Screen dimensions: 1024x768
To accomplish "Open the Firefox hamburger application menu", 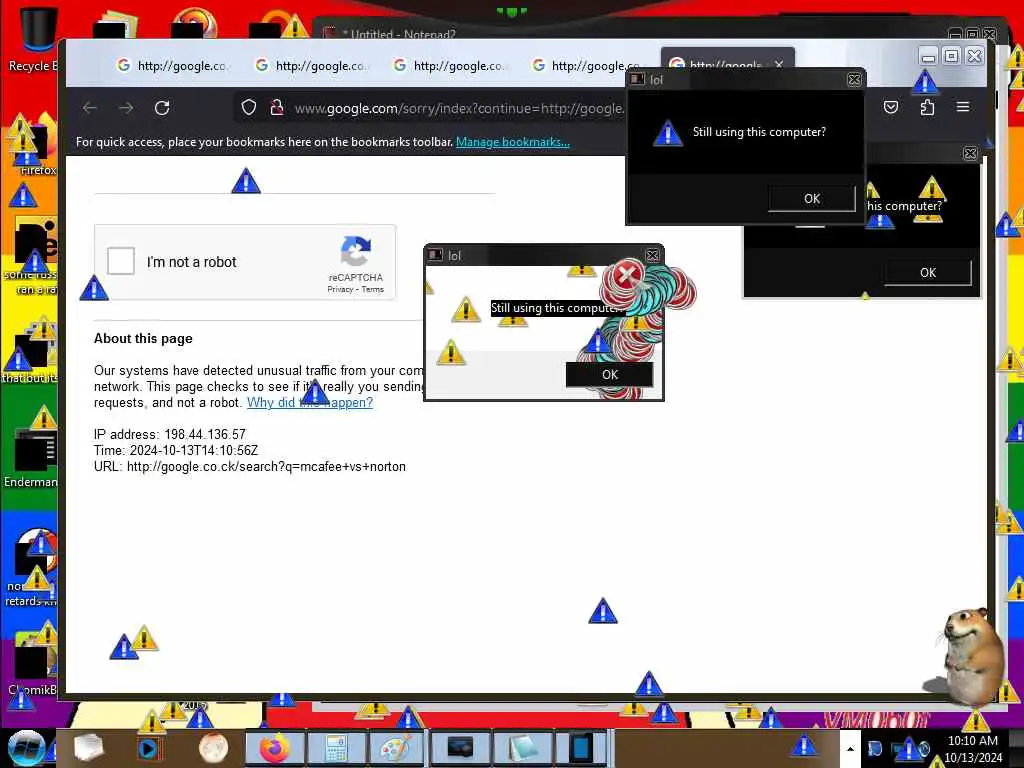I will point(963,106).
